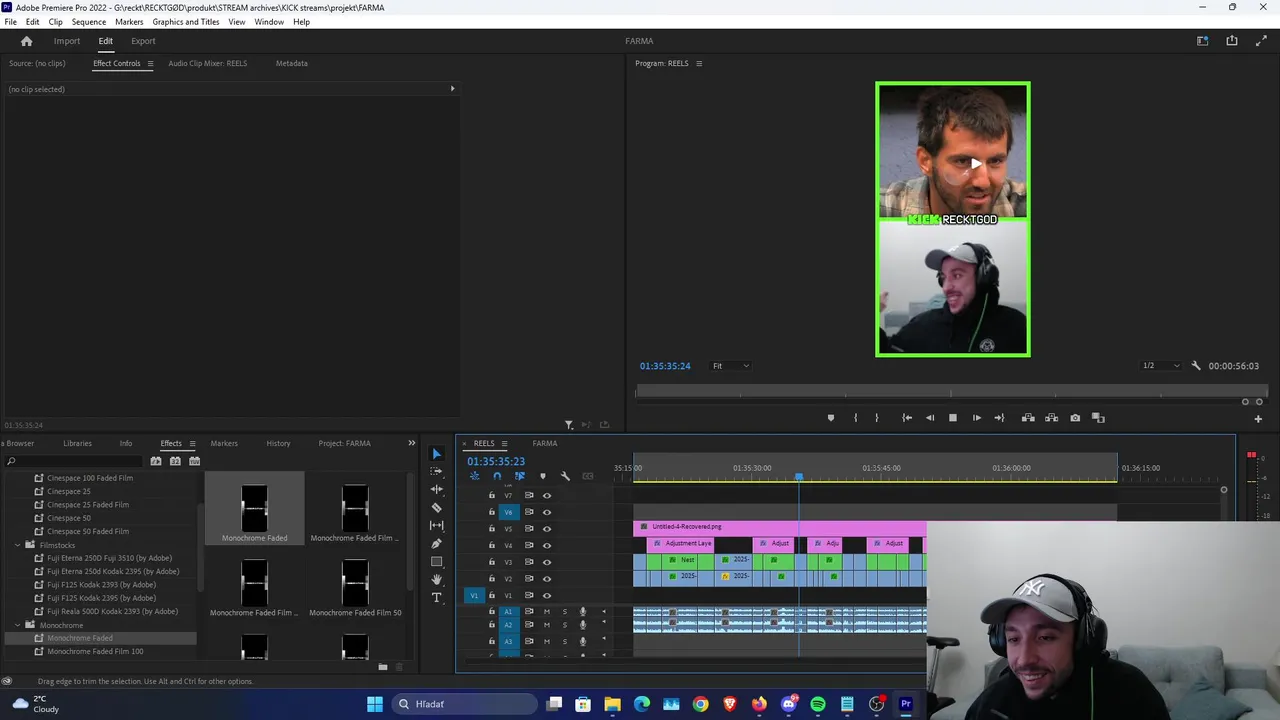This screenshot has height=720, width=1280.
Task: Select the Track Select Forward tool
Action: click(436, 471)
